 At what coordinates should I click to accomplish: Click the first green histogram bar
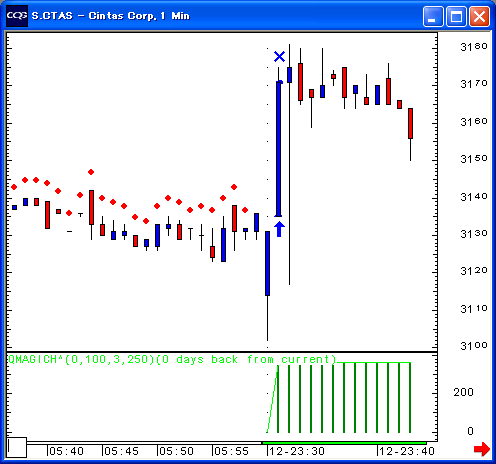click(278, 399)
